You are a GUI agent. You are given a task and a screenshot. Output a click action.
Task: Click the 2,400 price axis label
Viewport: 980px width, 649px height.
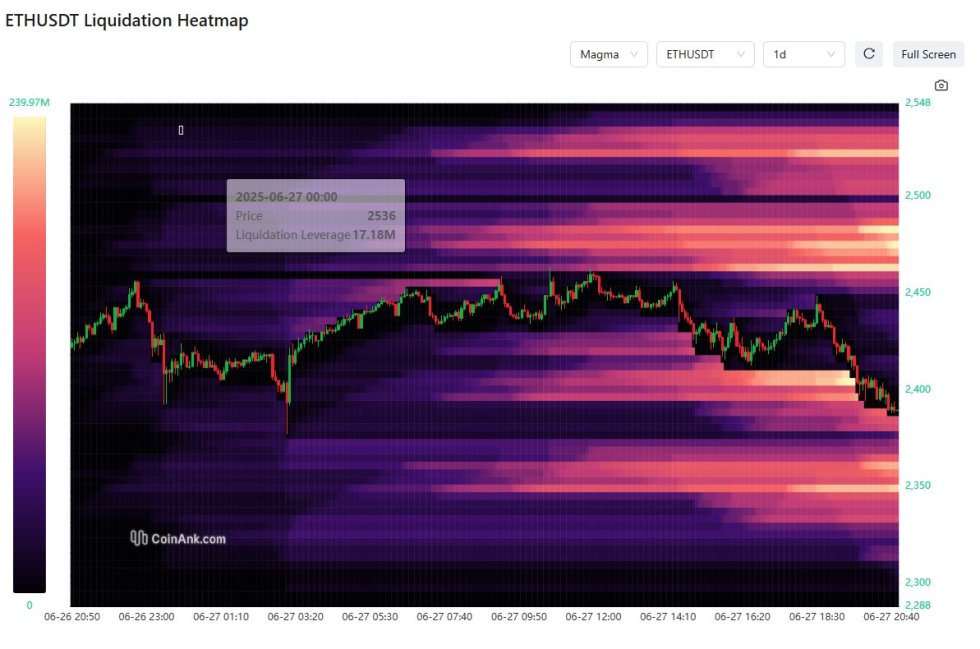coord(918,389)
